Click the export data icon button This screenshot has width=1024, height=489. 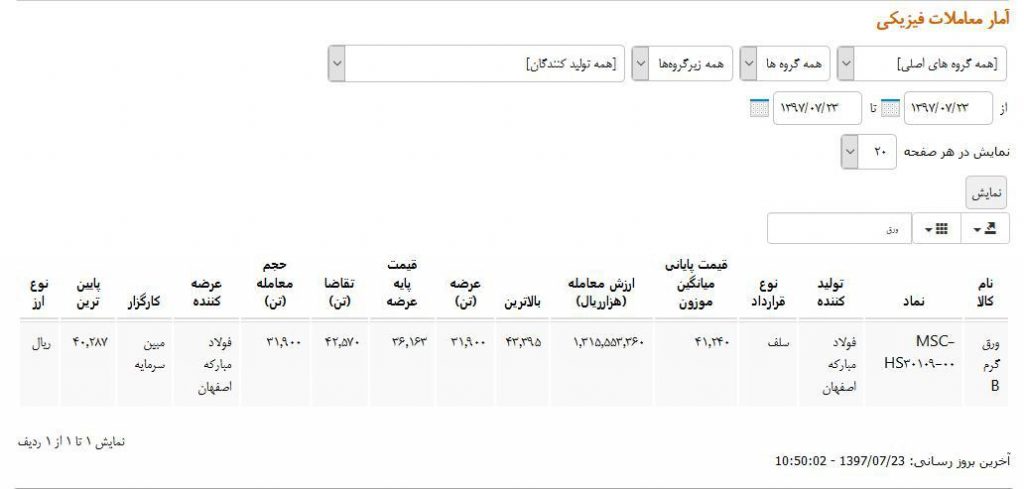click(x=985, y=229)
